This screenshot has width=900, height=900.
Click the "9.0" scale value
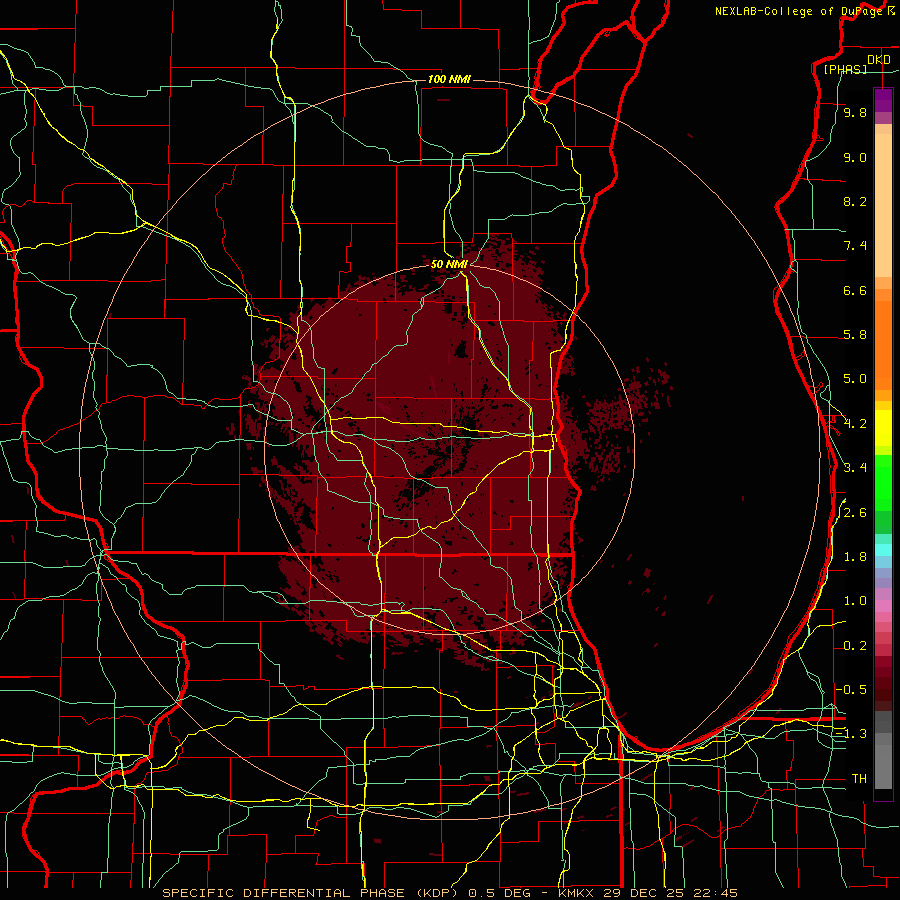pyautogui.click(x=855, y=157)
